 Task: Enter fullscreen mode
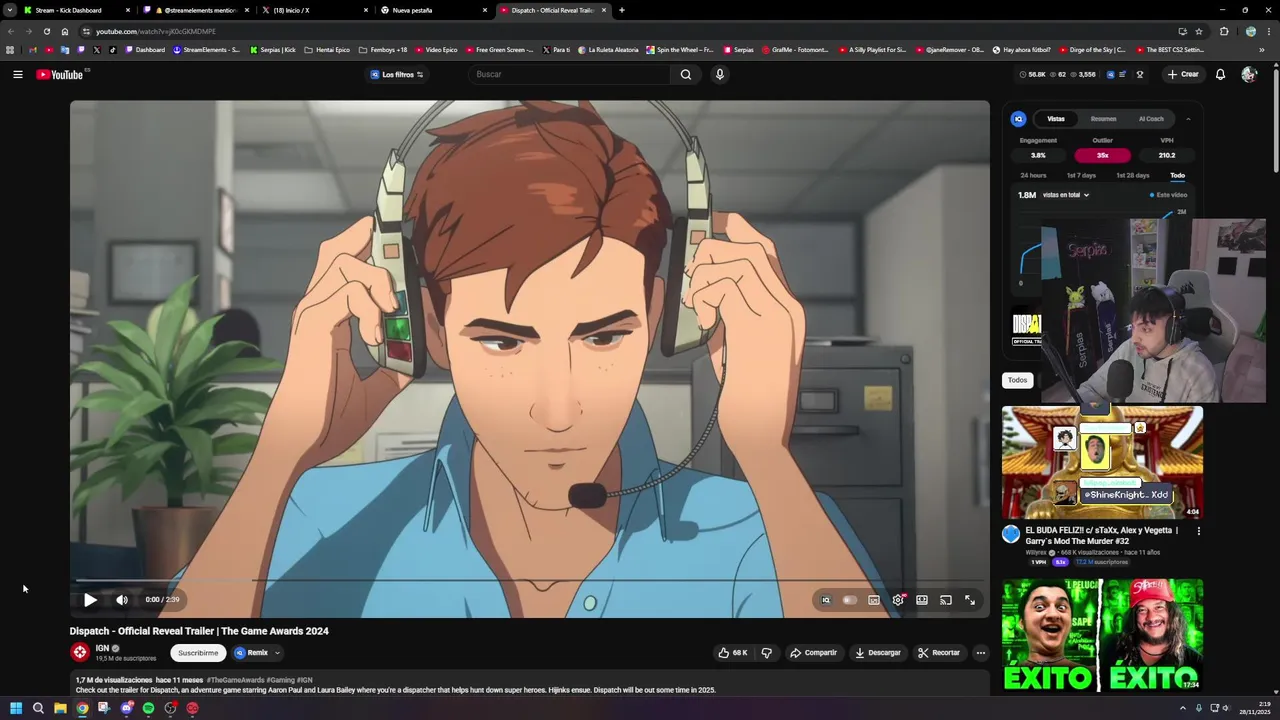click(970, 600)
